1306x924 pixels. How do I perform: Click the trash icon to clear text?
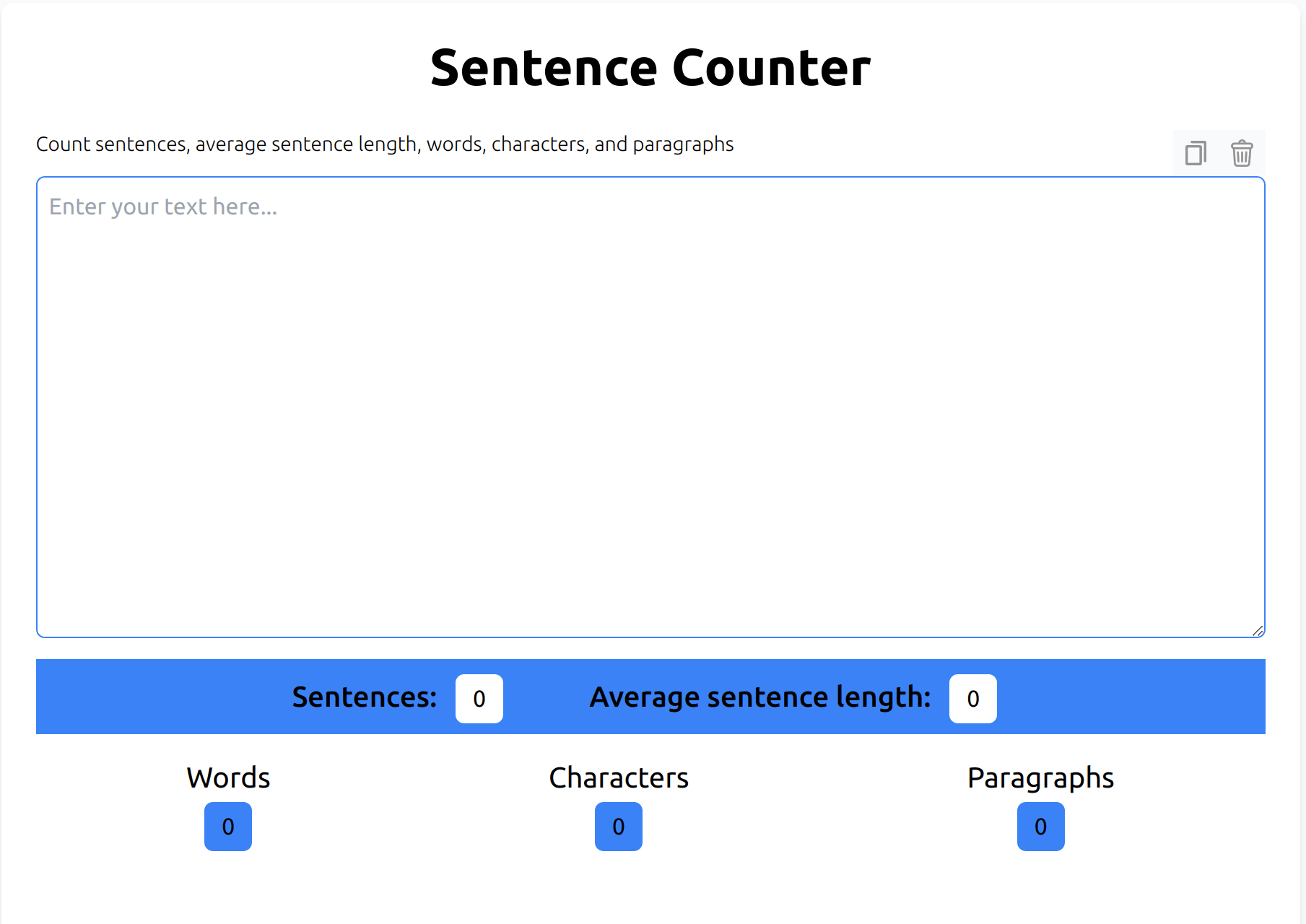[x=1242, y=153]
